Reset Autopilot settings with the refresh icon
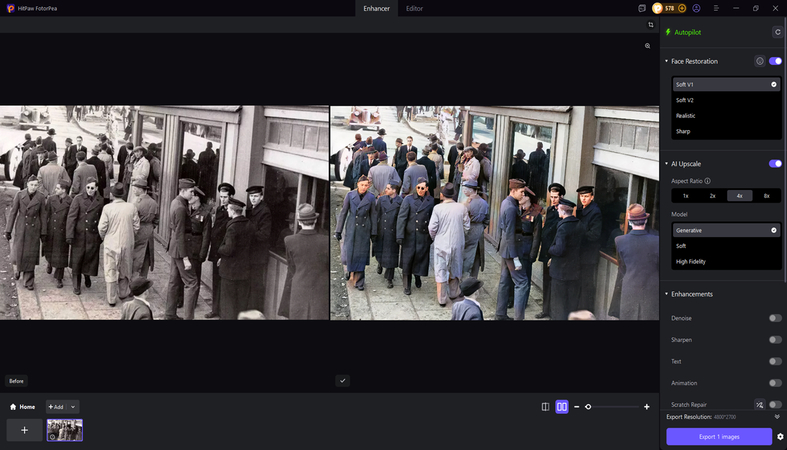This screenshot has height=450, width=787. click(776, 32)
